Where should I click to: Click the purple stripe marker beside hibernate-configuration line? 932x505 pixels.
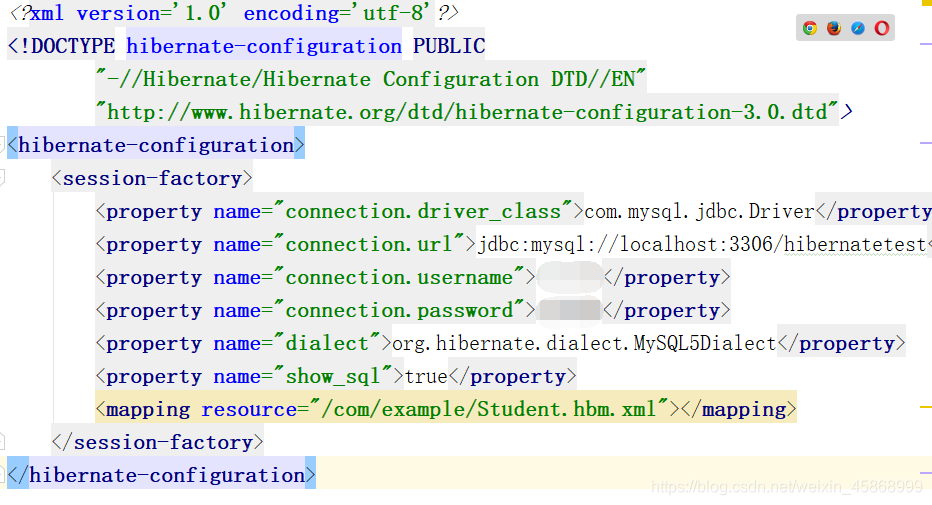(x=925, y=143)
